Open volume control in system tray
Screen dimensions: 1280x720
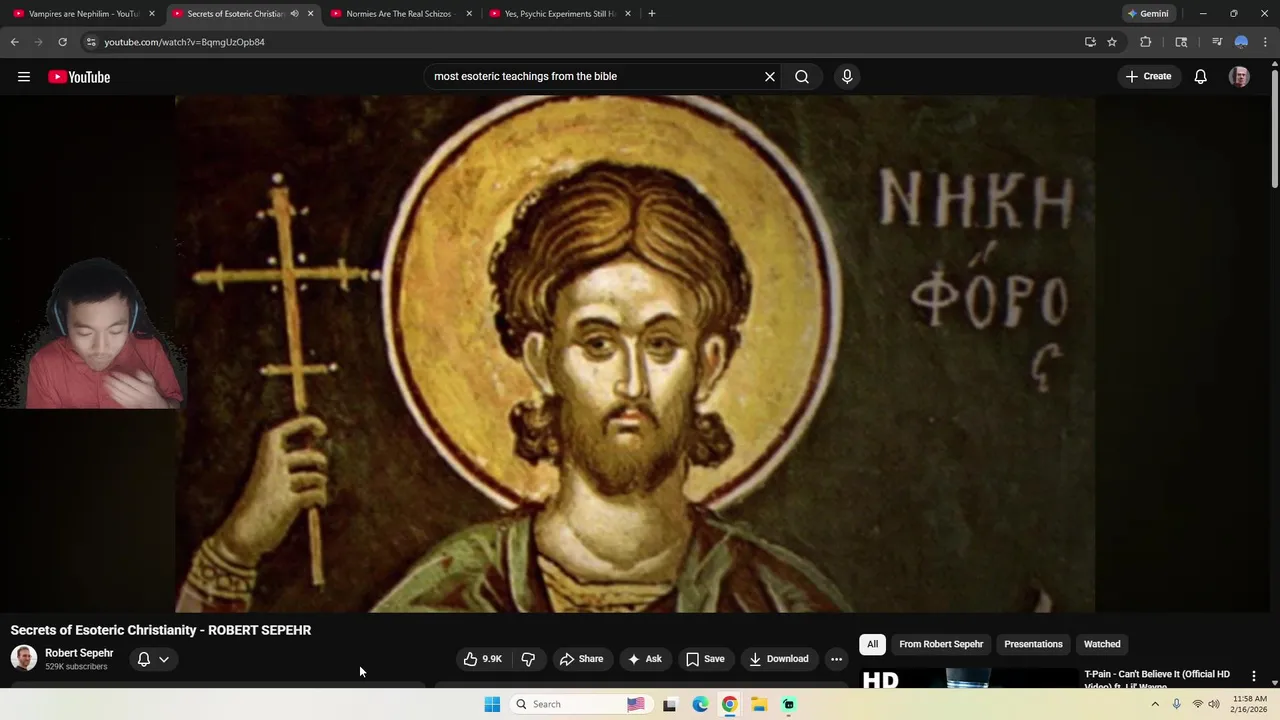(x=1214, y=704)
